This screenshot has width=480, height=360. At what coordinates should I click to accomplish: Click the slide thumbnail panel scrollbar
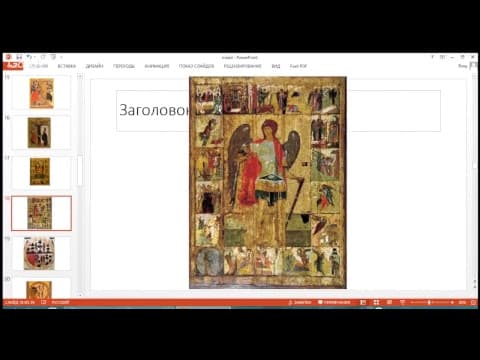click(x=80, y=170)
